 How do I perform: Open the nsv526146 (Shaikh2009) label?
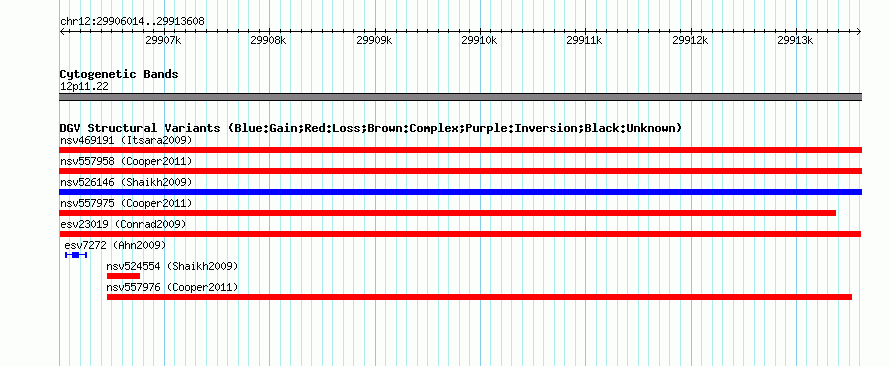point(126,182)
